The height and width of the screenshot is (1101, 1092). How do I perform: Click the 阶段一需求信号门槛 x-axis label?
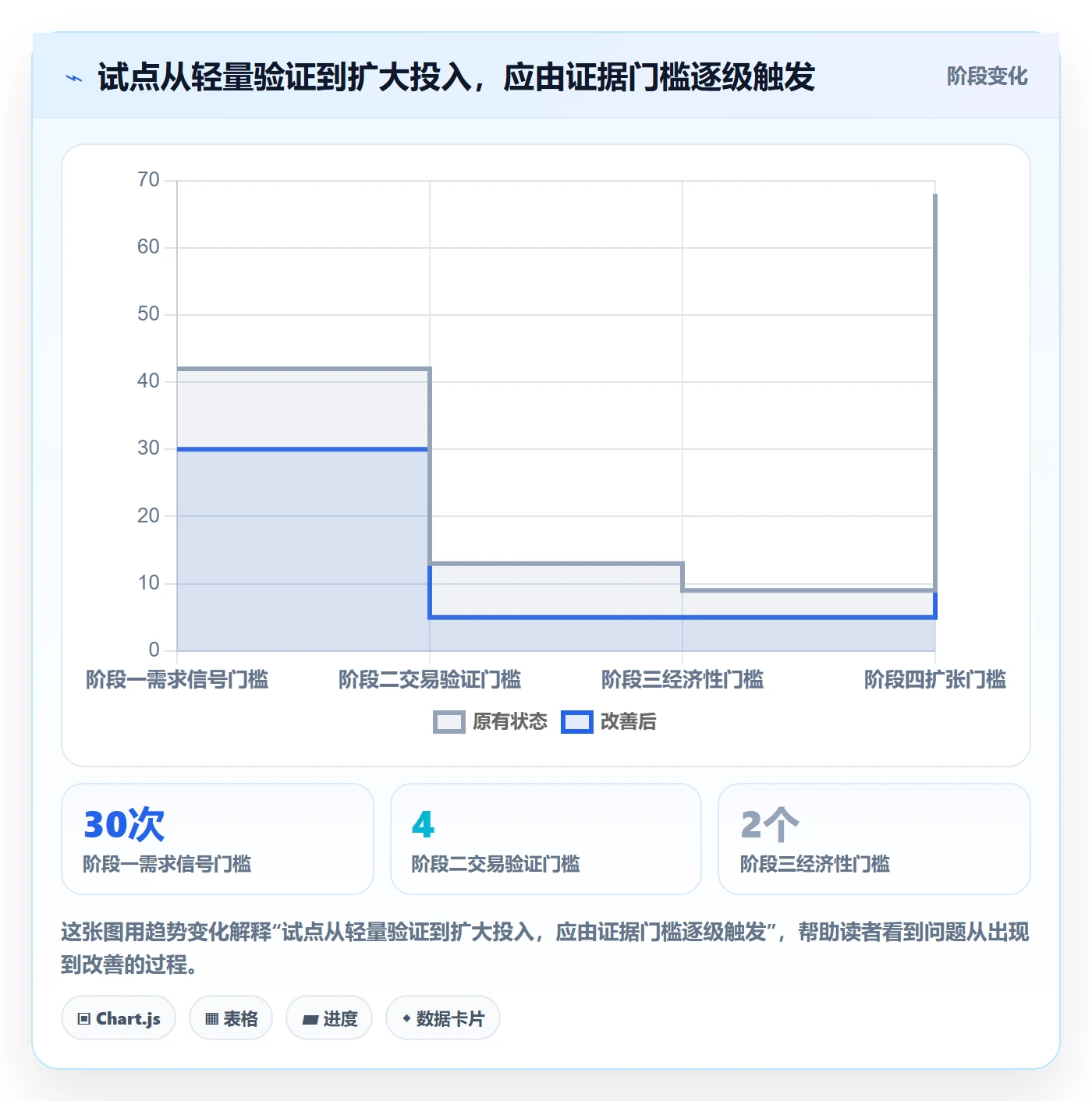click(x=177, y=680)
